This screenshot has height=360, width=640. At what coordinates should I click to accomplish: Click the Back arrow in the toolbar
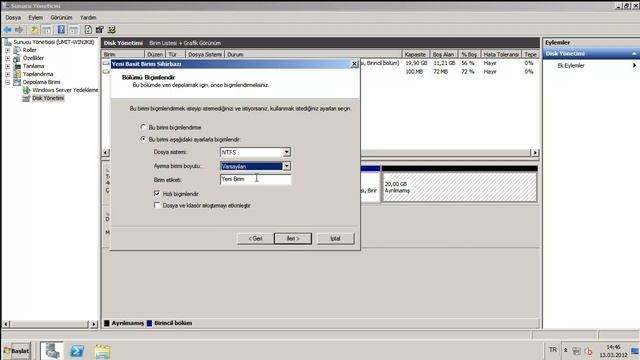[x=7, y=30]
